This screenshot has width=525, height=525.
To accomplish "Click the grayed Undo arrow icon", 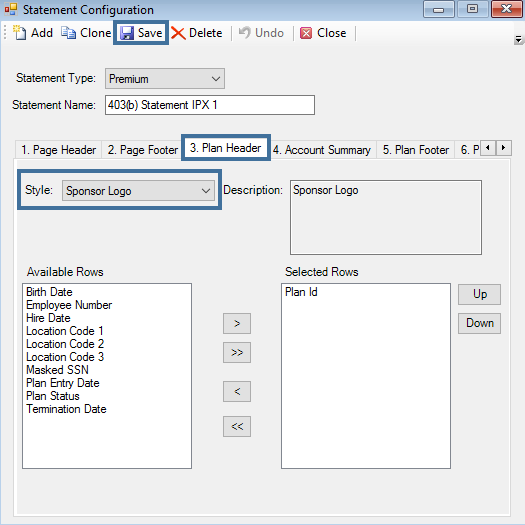I will pos(244,33).
